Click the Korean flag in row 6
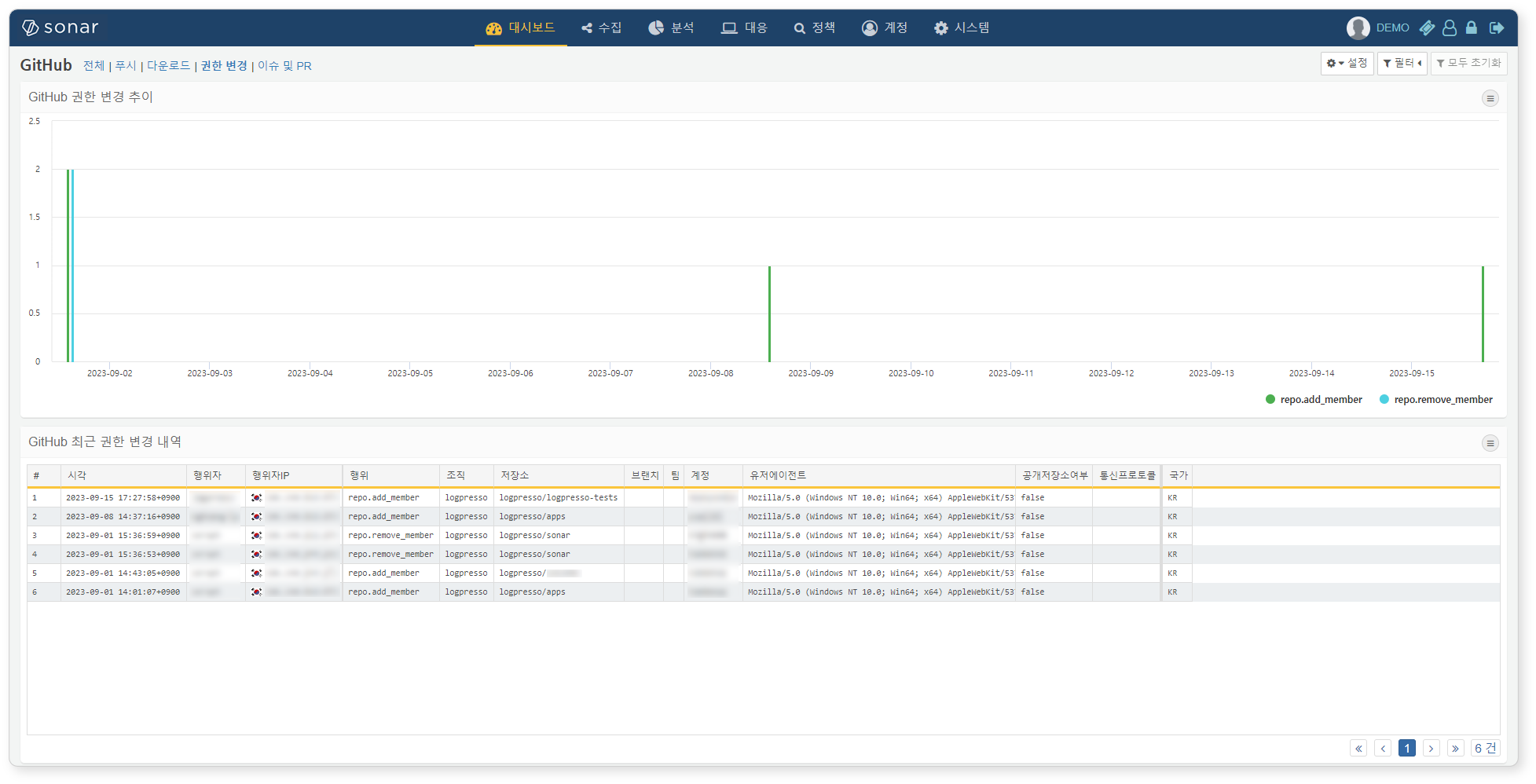 click(256, 592)
